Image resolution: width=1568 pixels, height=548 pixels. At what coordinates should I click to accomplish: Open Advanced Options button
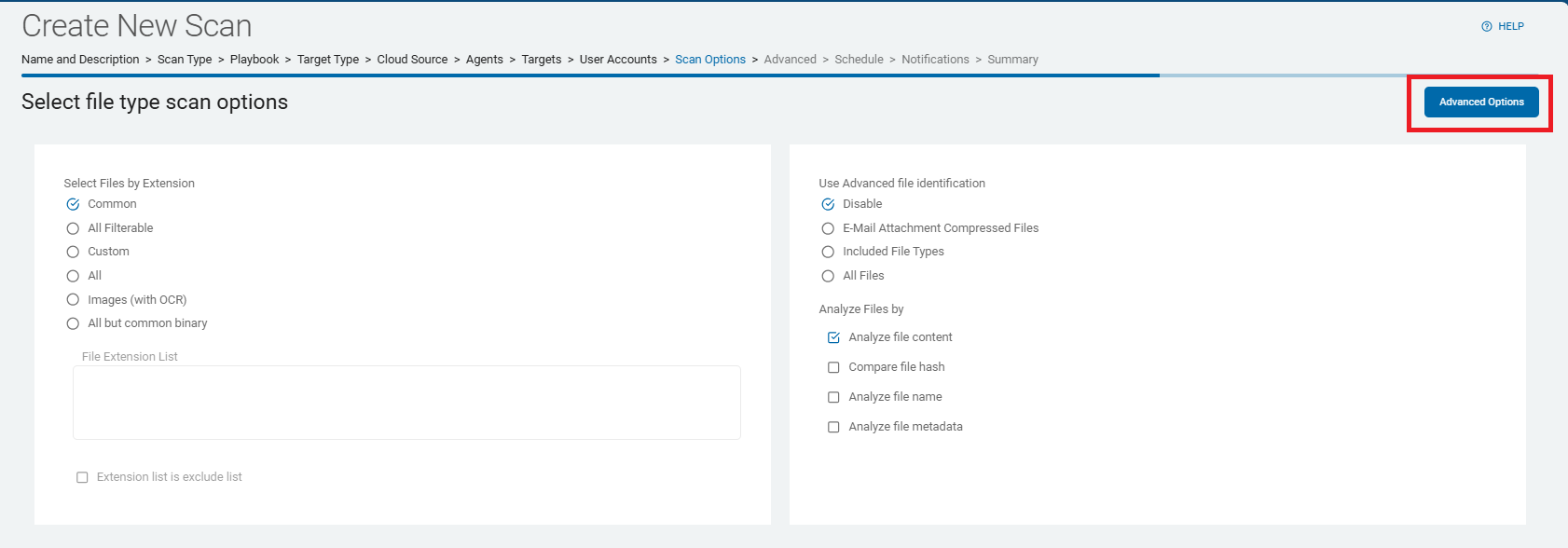(1480, 103)
